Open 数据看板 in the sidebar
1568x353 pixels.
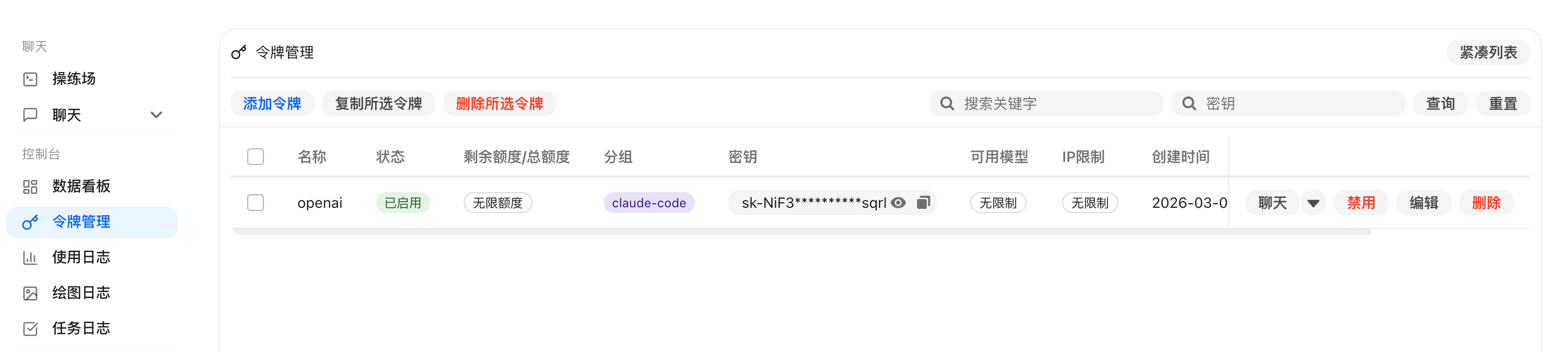81,186
